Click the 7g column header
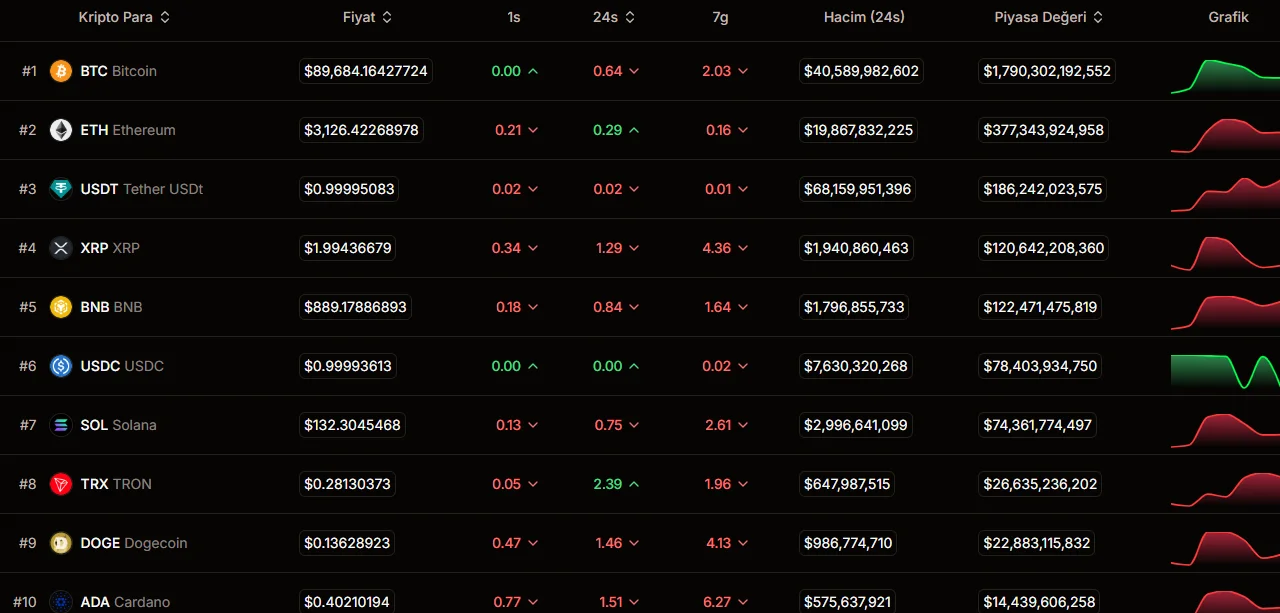The image size is (1280, 613). pyautogui.click(x=720, y=17)
